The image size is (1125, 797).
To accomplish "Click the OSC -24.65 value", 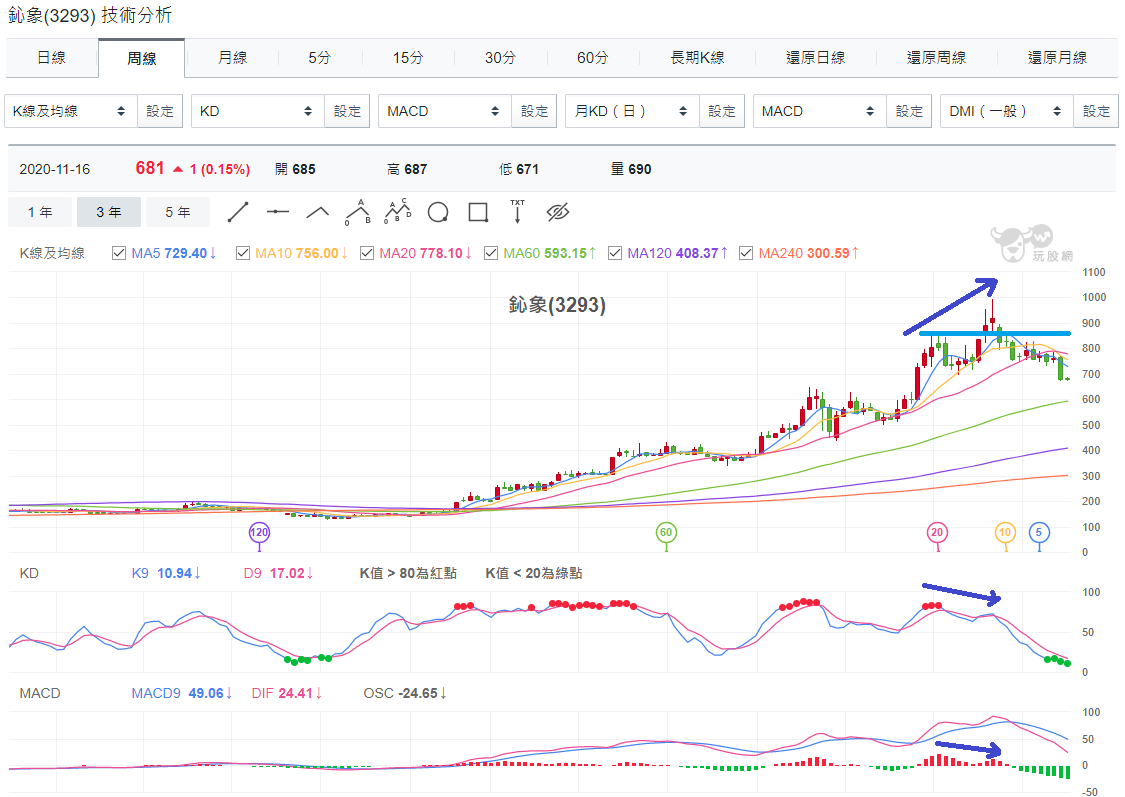I will [405, 693].
